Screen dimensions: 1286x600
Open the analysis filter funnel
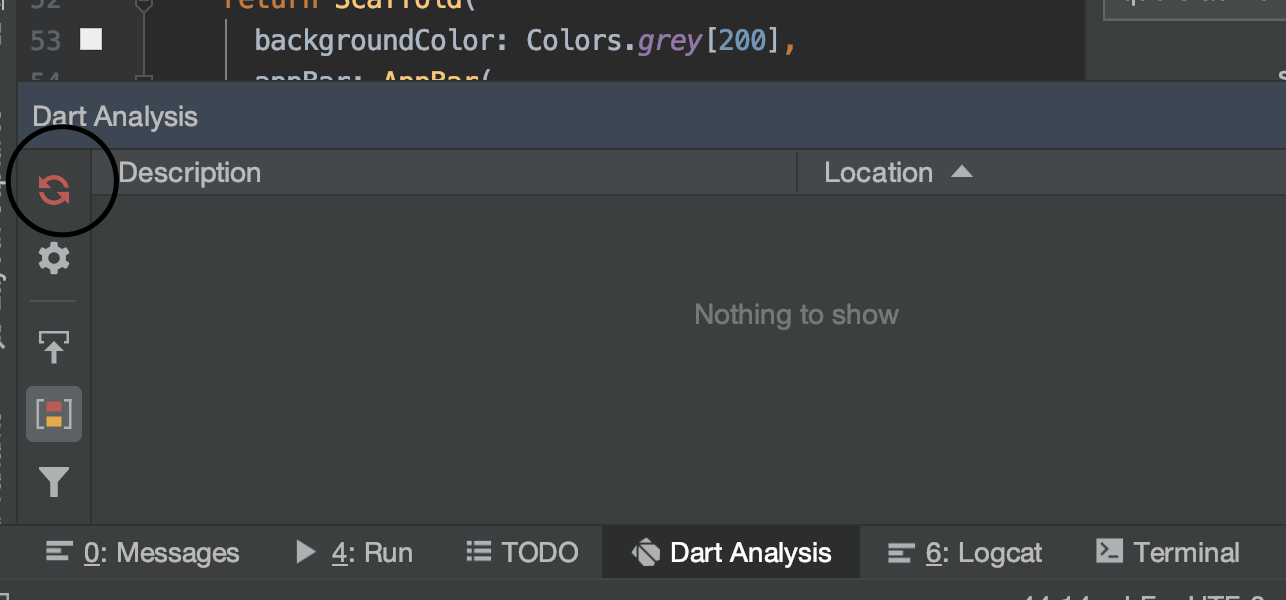54,483
